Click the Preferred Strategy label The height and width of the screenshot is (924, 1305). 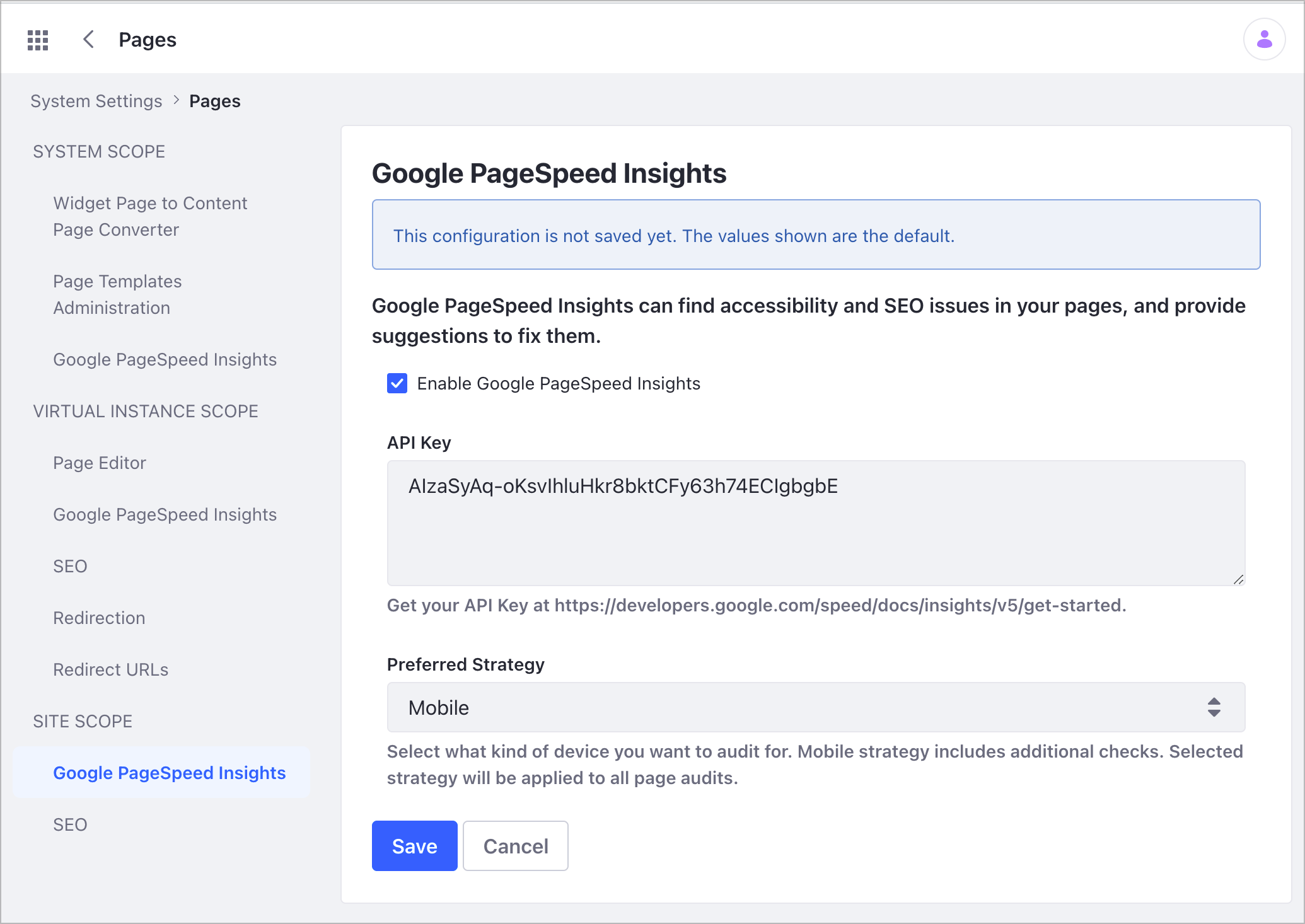click(x=466, y=664)
